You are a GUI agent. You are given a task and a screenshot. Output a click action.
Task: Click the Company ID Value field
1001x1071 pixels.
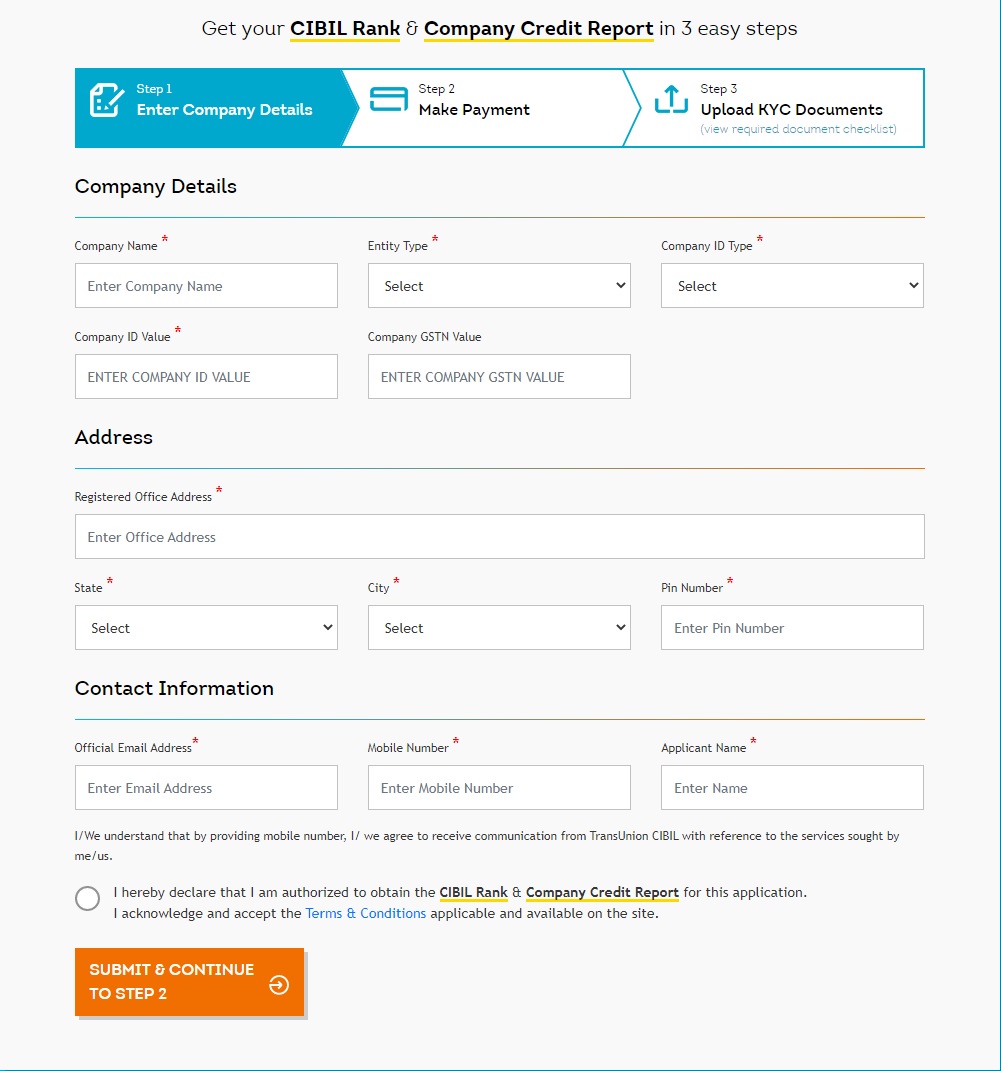[x=206, y=377]
